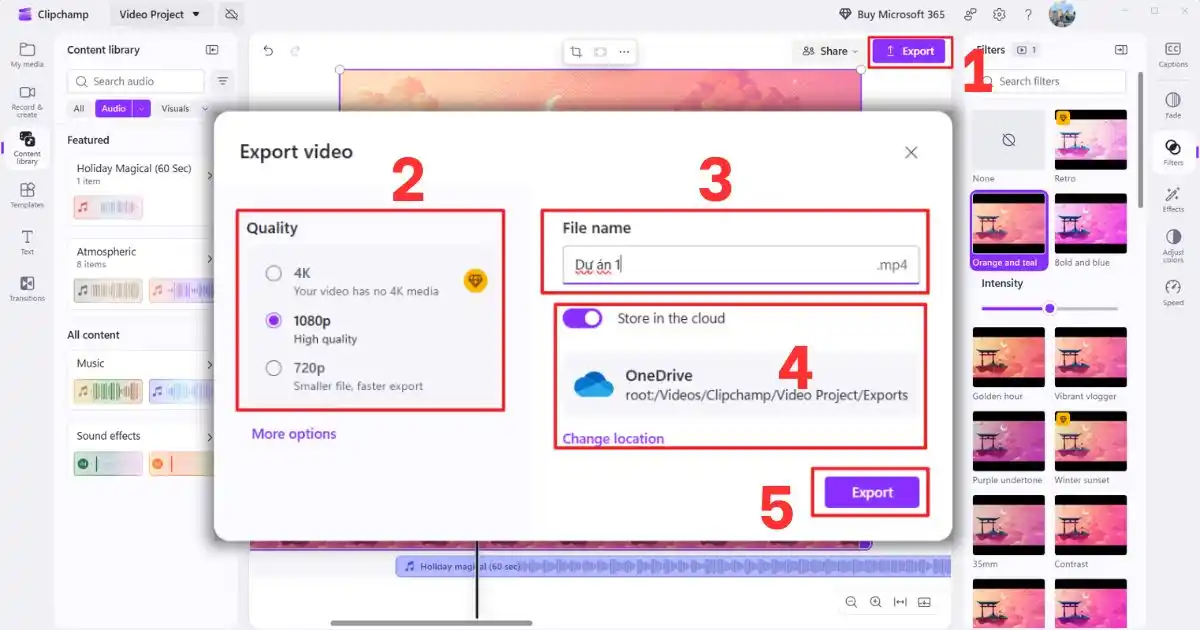The height and width of the screenshot is (630, 1200).
Task: Click Buy Microsoft 365
Action: (891, 15)
